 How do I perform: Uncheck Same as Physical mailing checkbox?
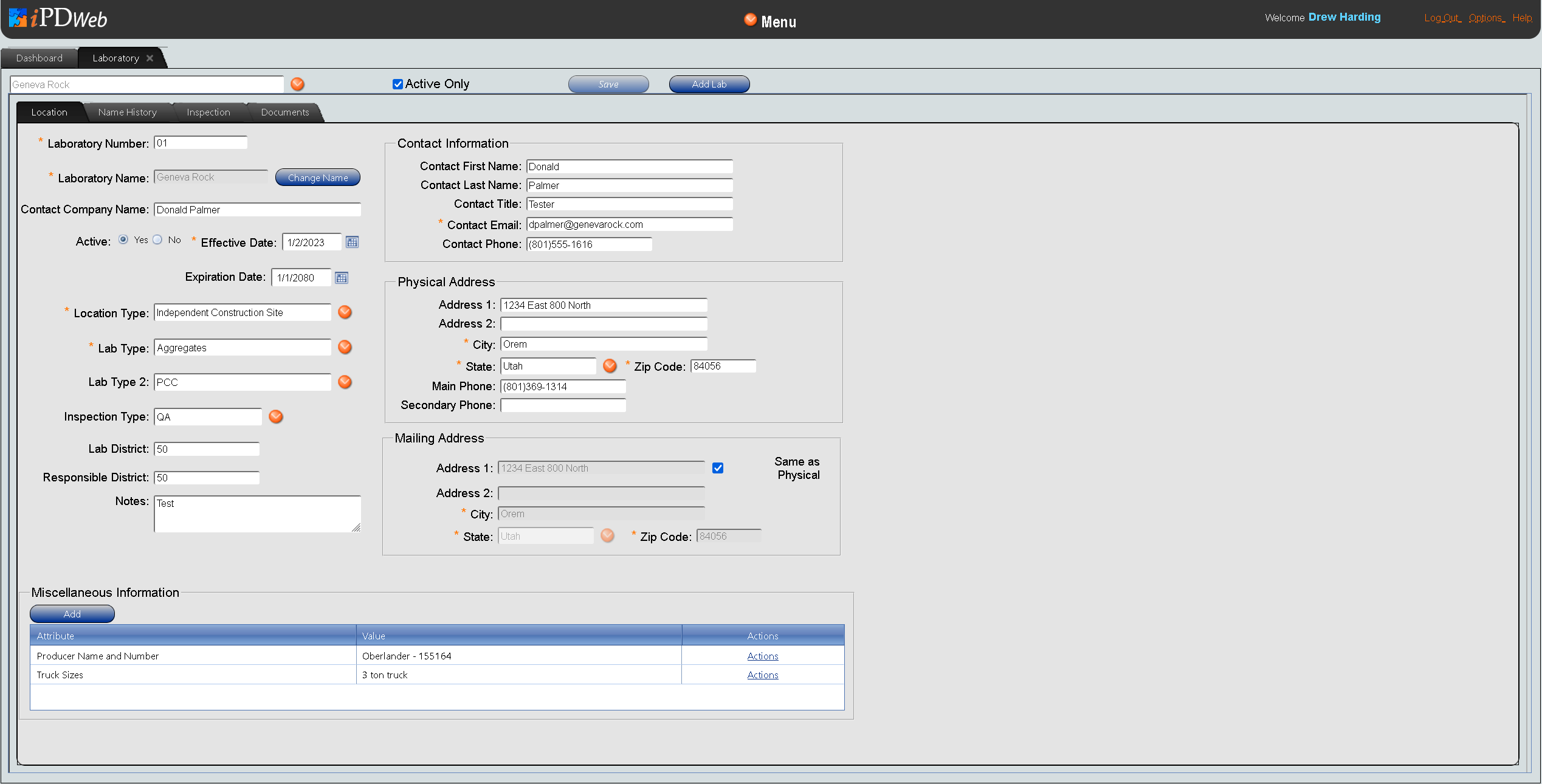(x=718, y=468)
